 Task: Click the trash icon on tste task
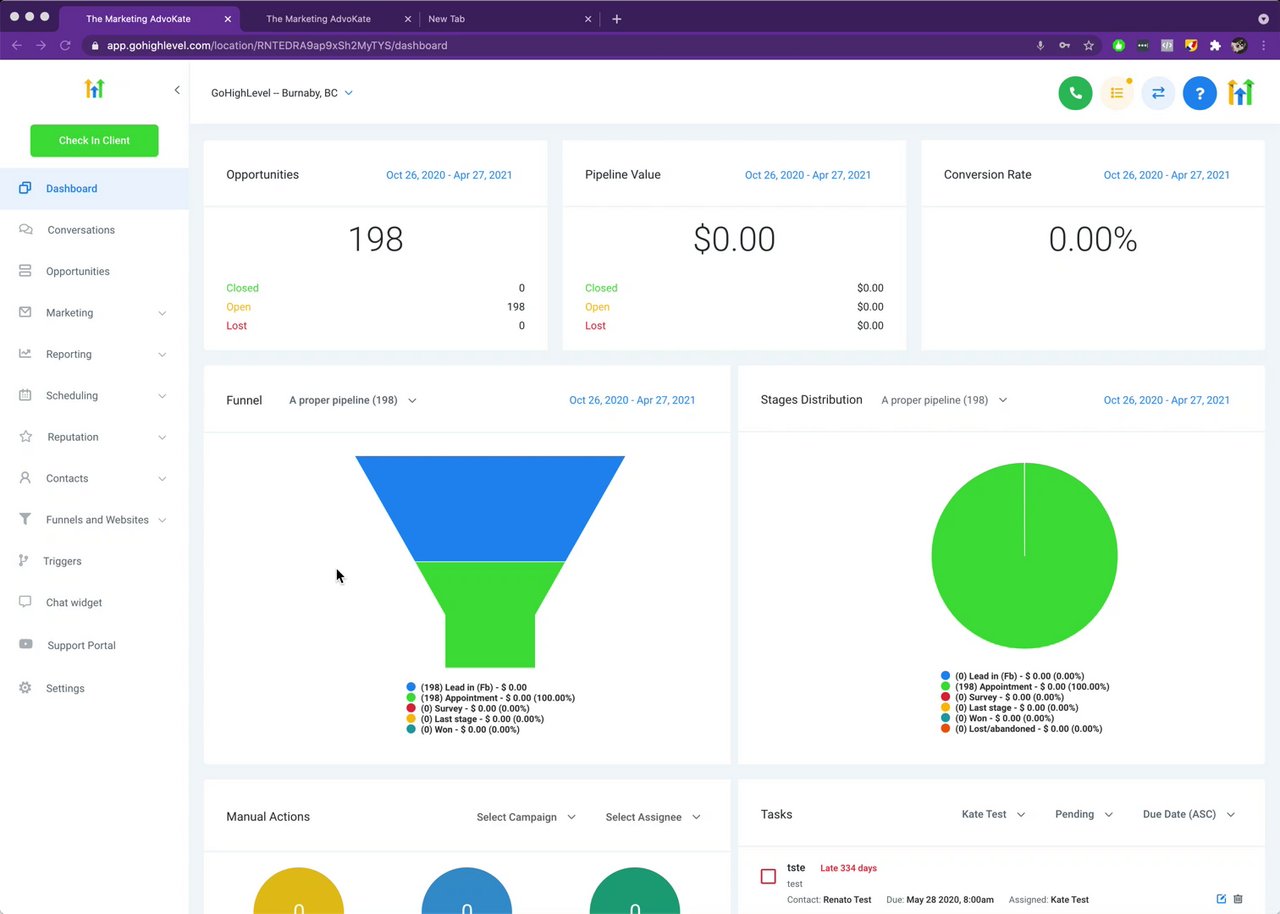[1238, 899]
